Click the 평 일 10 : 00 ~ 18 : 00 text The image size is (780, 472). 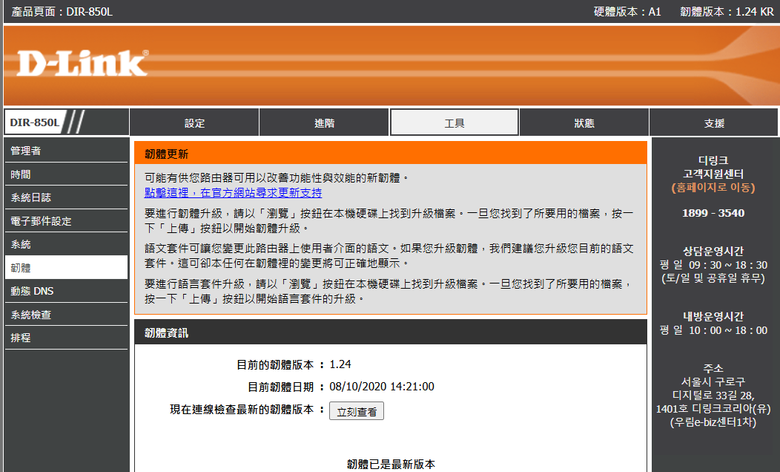tap(713, 330)
